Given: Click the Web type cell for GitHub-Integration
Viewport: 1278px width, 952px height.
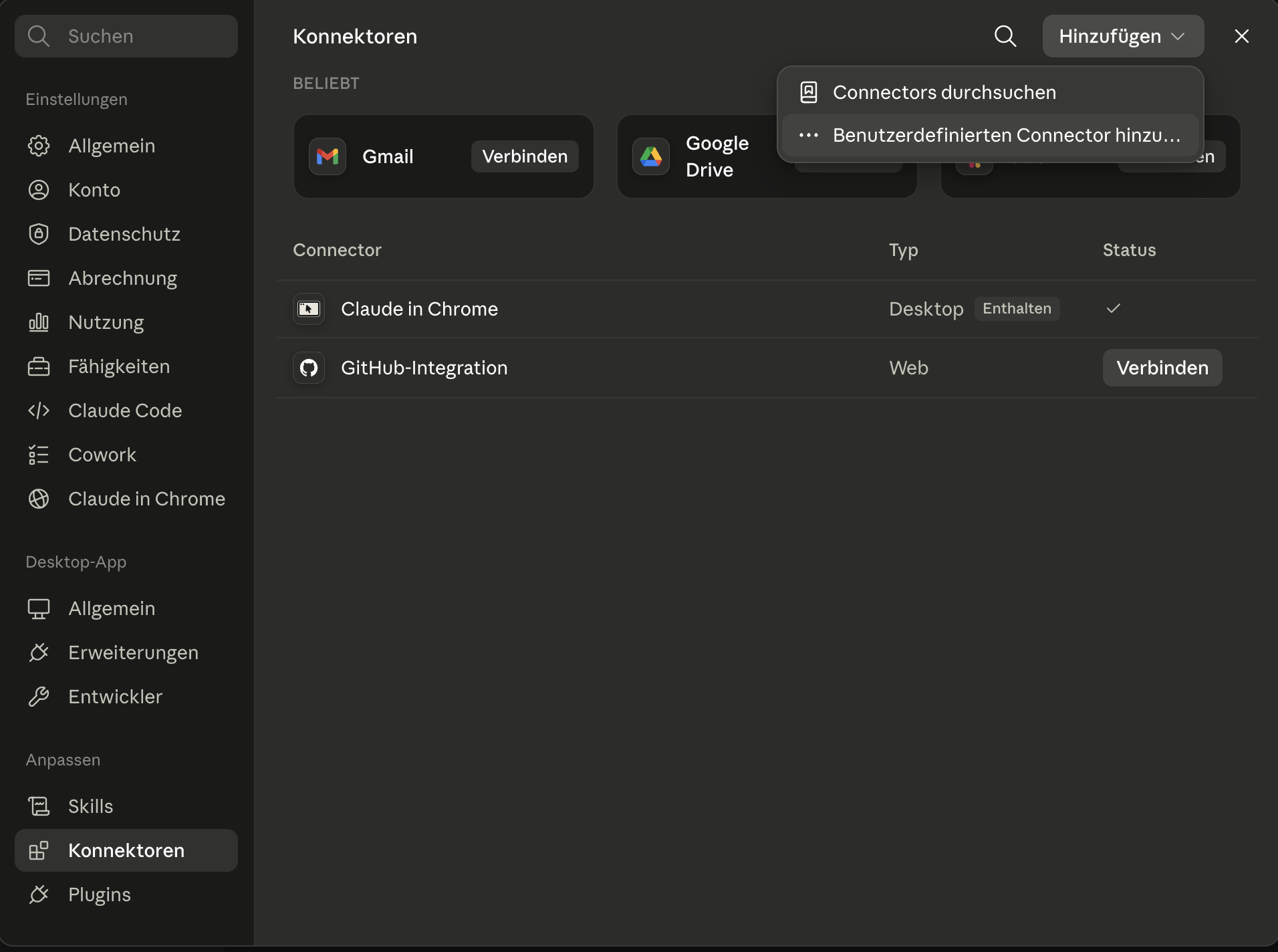Looking at the screenshot, I should [908, 368].
